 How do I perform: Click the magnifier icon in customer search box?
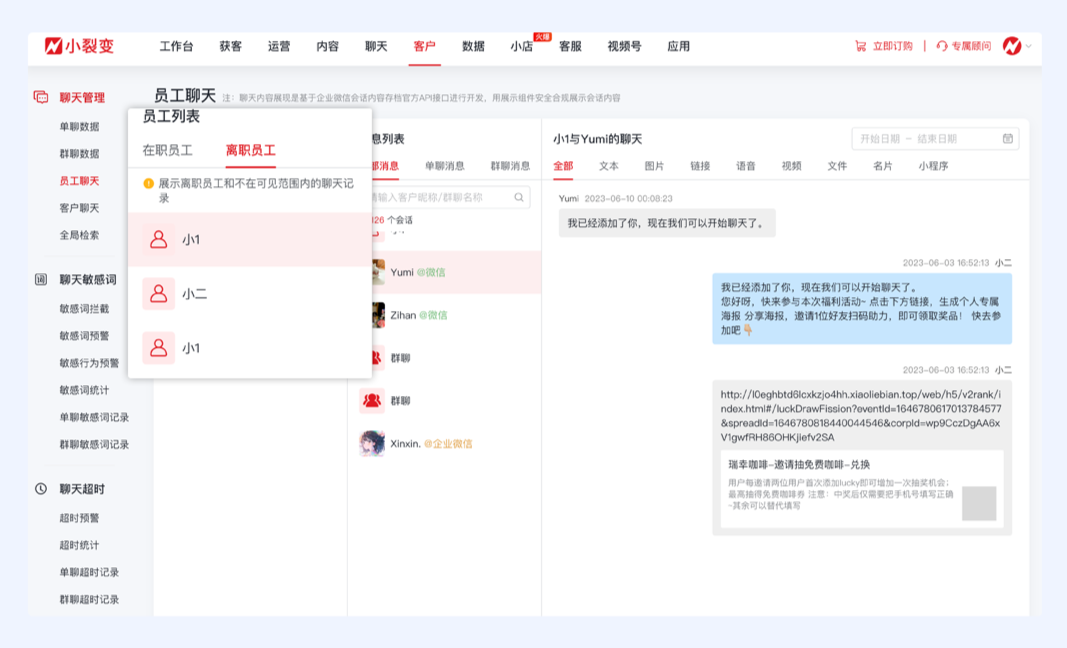click(518, 197)
